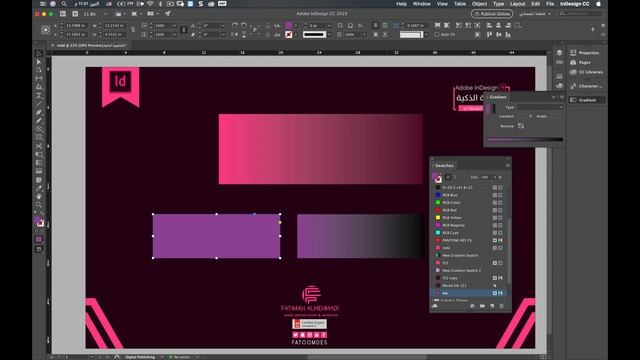This screenshot has width=640, height=360.
Task: Open the Arrange Documents dropdown
Action: point(153,14)
